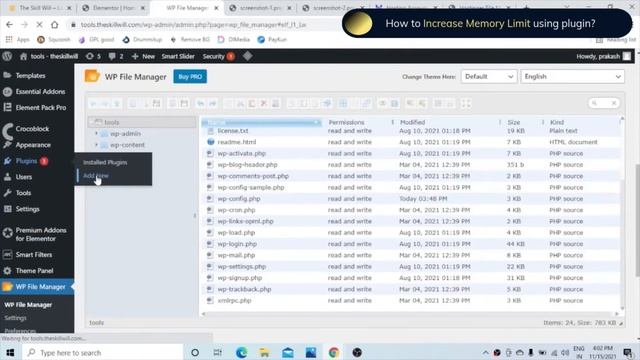
Task: Click the Redo toolbar icon
Action: tap(213, 104)
